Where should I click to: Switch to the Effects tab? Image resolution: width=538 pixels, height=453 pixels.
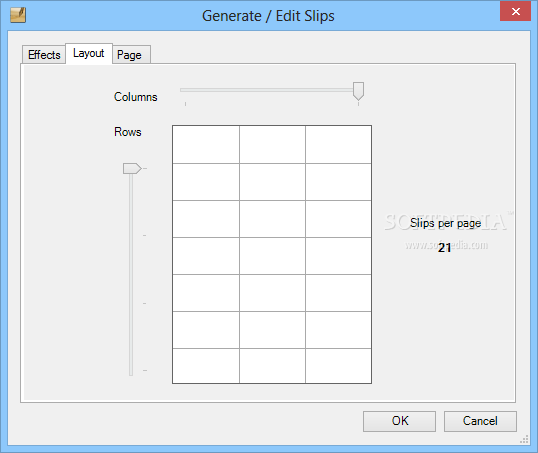[x=44, y=55]
